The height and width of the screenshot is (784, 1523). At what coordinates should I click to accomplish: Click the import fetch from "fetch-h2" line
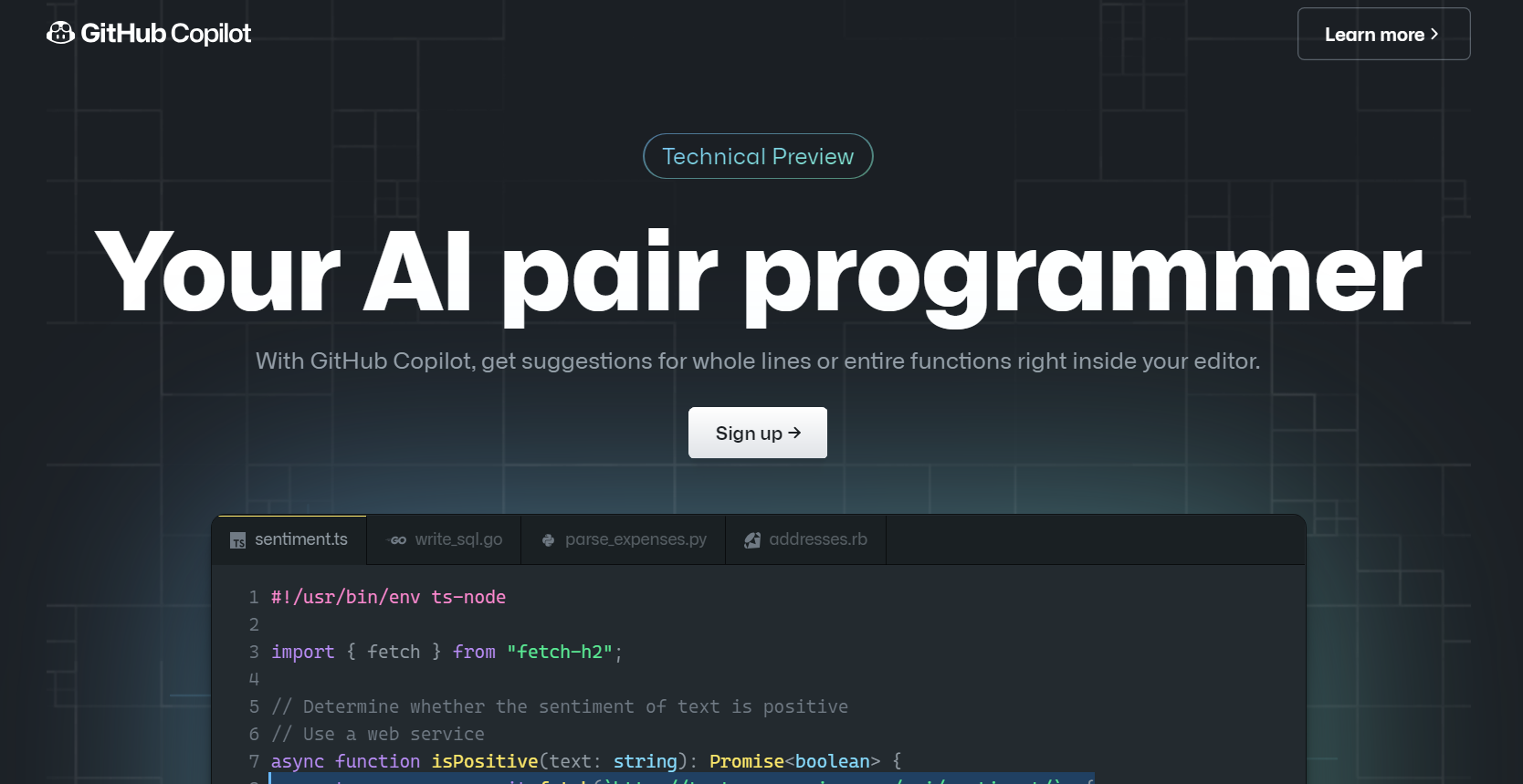(x=446, y=652)
